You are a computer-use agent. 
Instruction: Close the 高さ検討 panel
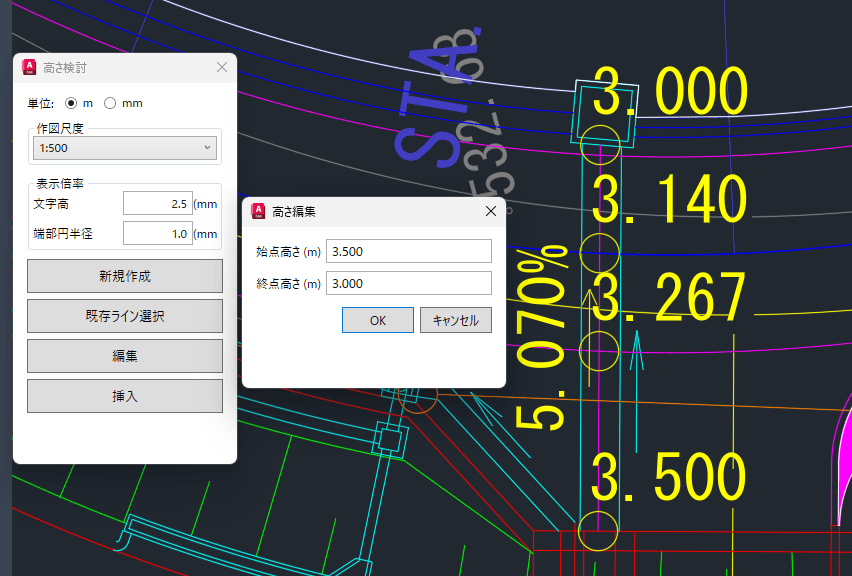coord(222,67)
